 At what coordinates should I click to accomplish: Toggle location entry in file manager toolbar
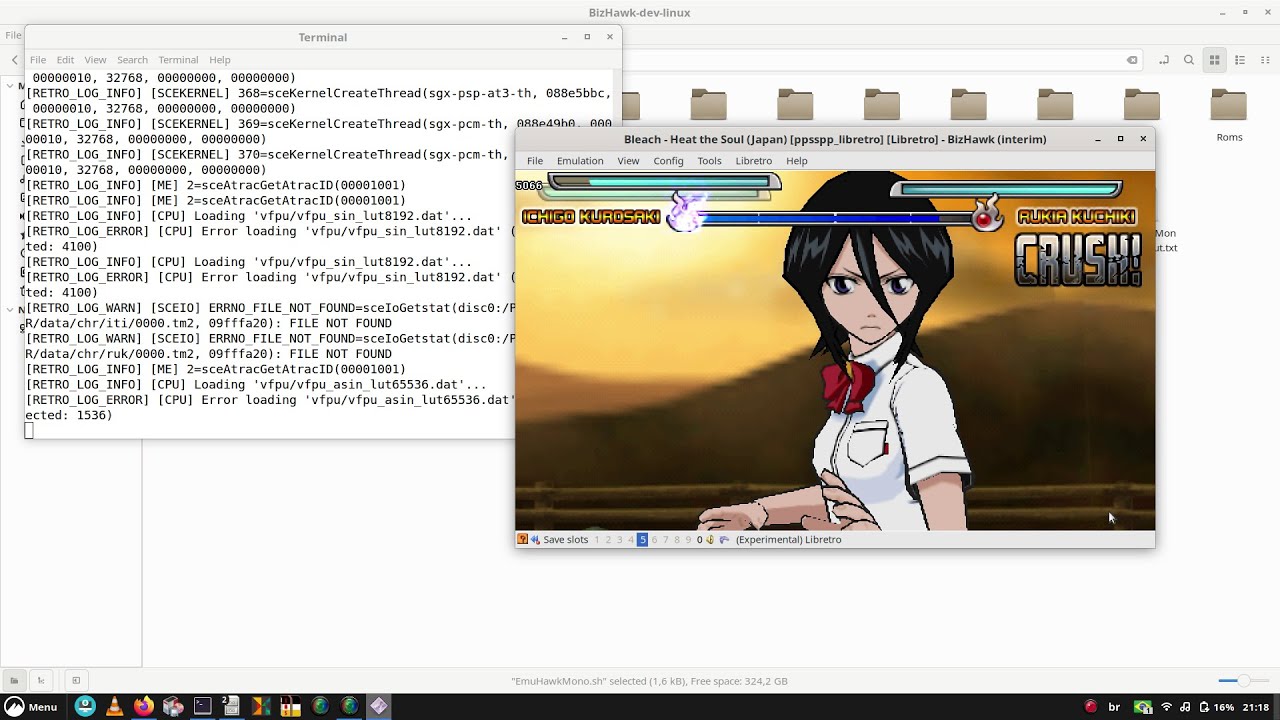(1164, 60)
